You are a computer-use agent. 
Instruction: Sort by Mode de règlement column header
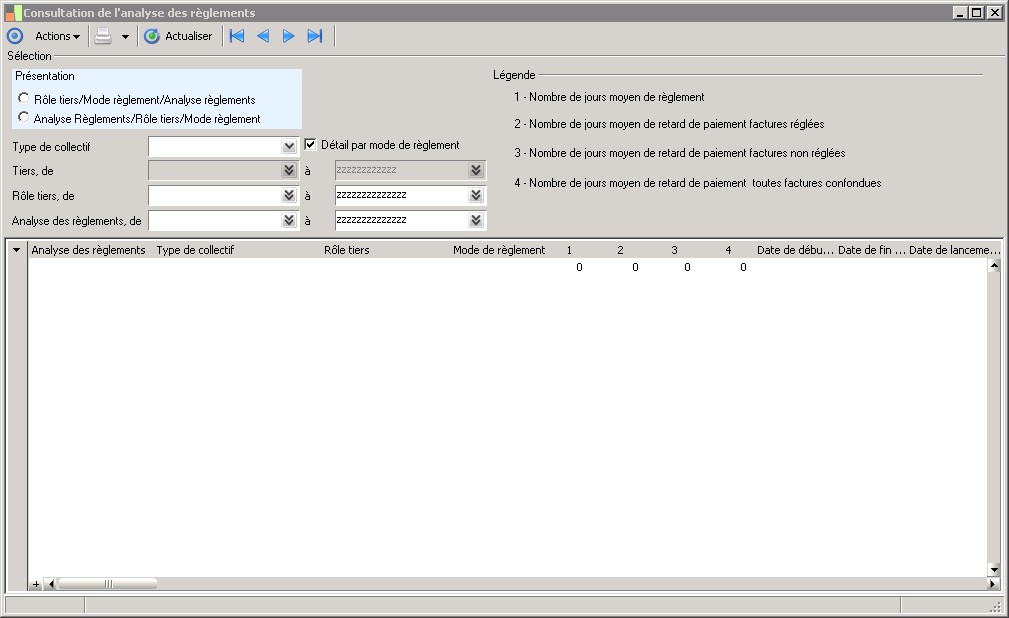(x=499, y=250)
